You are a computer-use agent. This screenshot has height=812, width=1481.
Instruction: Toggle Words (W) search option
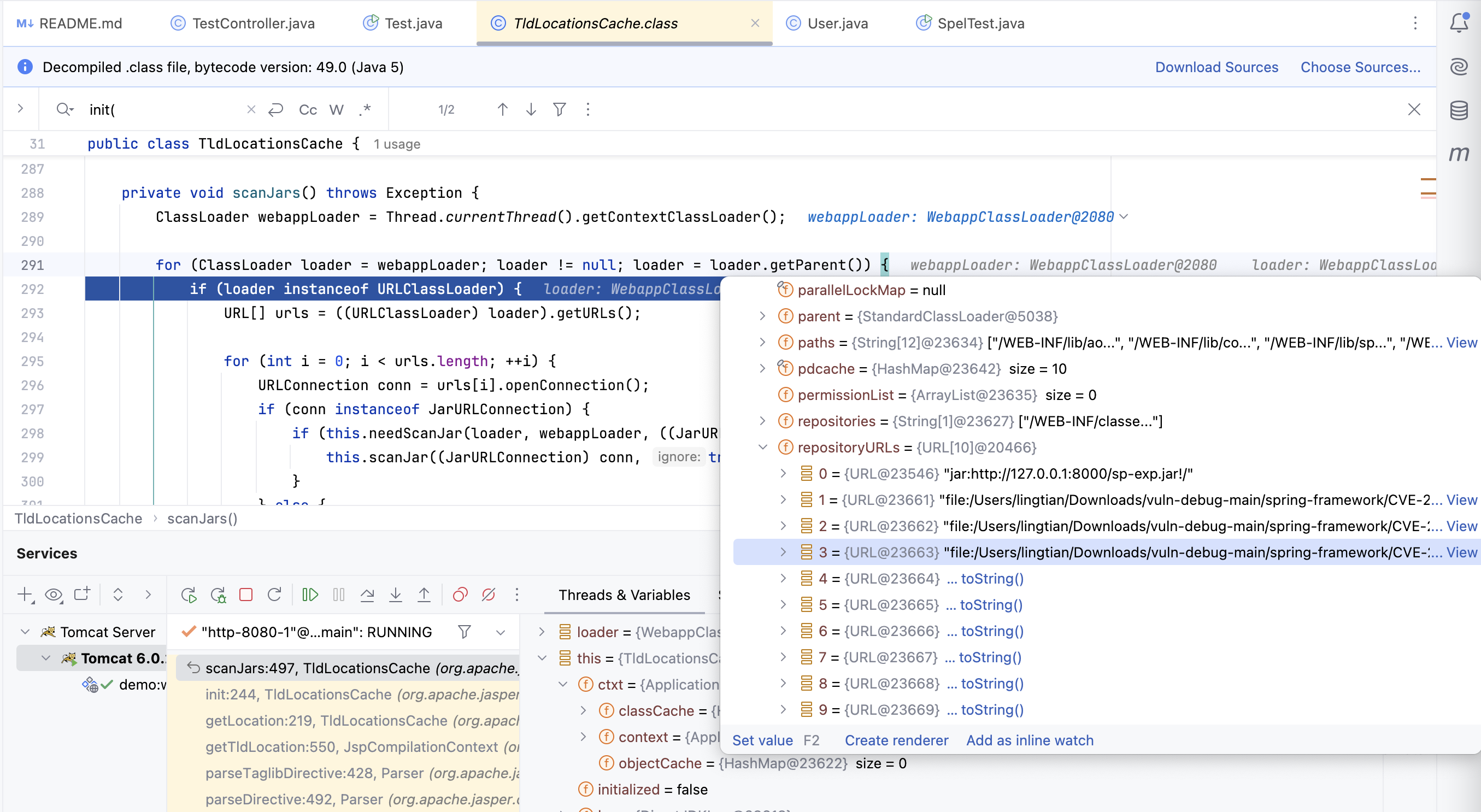(336, 109)
